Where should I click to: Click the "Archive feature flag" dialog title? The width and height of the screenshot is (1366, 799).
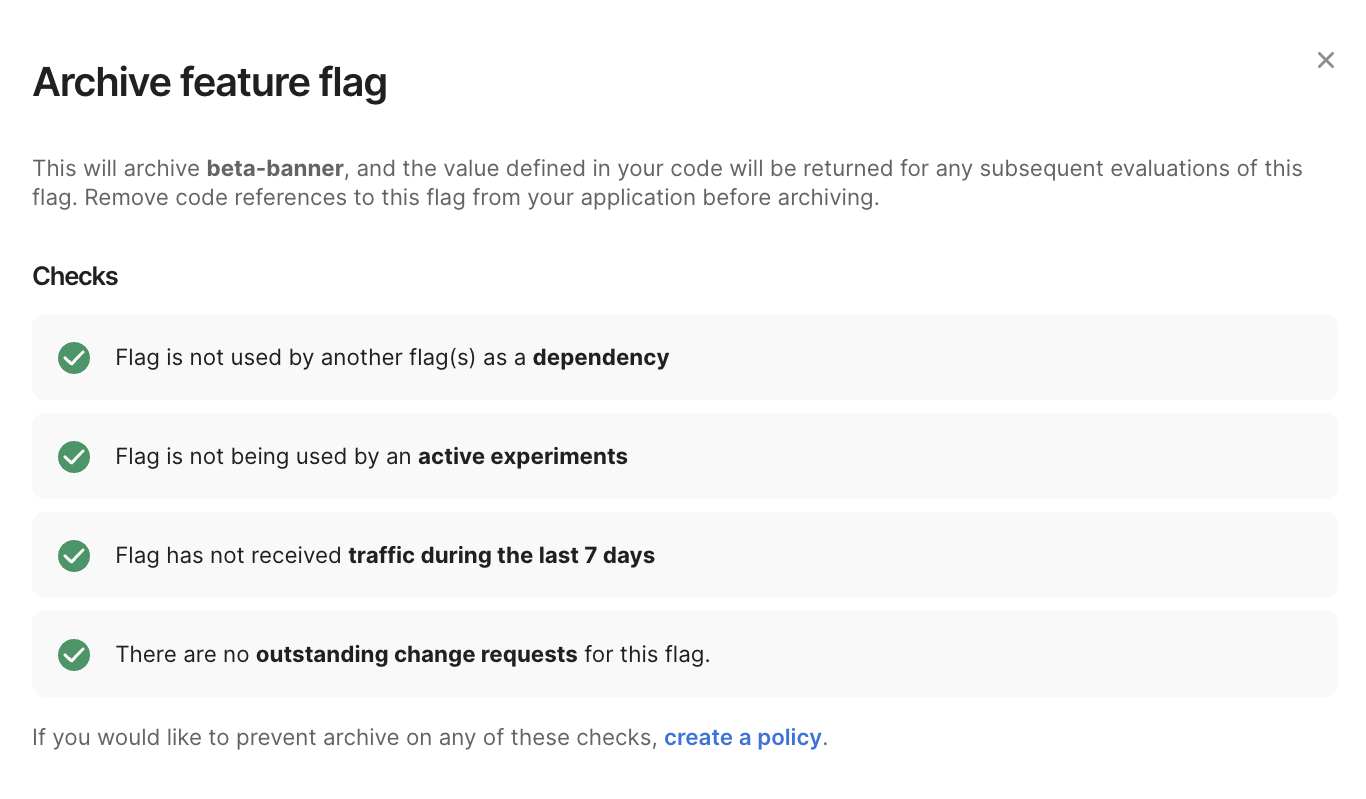210,82
